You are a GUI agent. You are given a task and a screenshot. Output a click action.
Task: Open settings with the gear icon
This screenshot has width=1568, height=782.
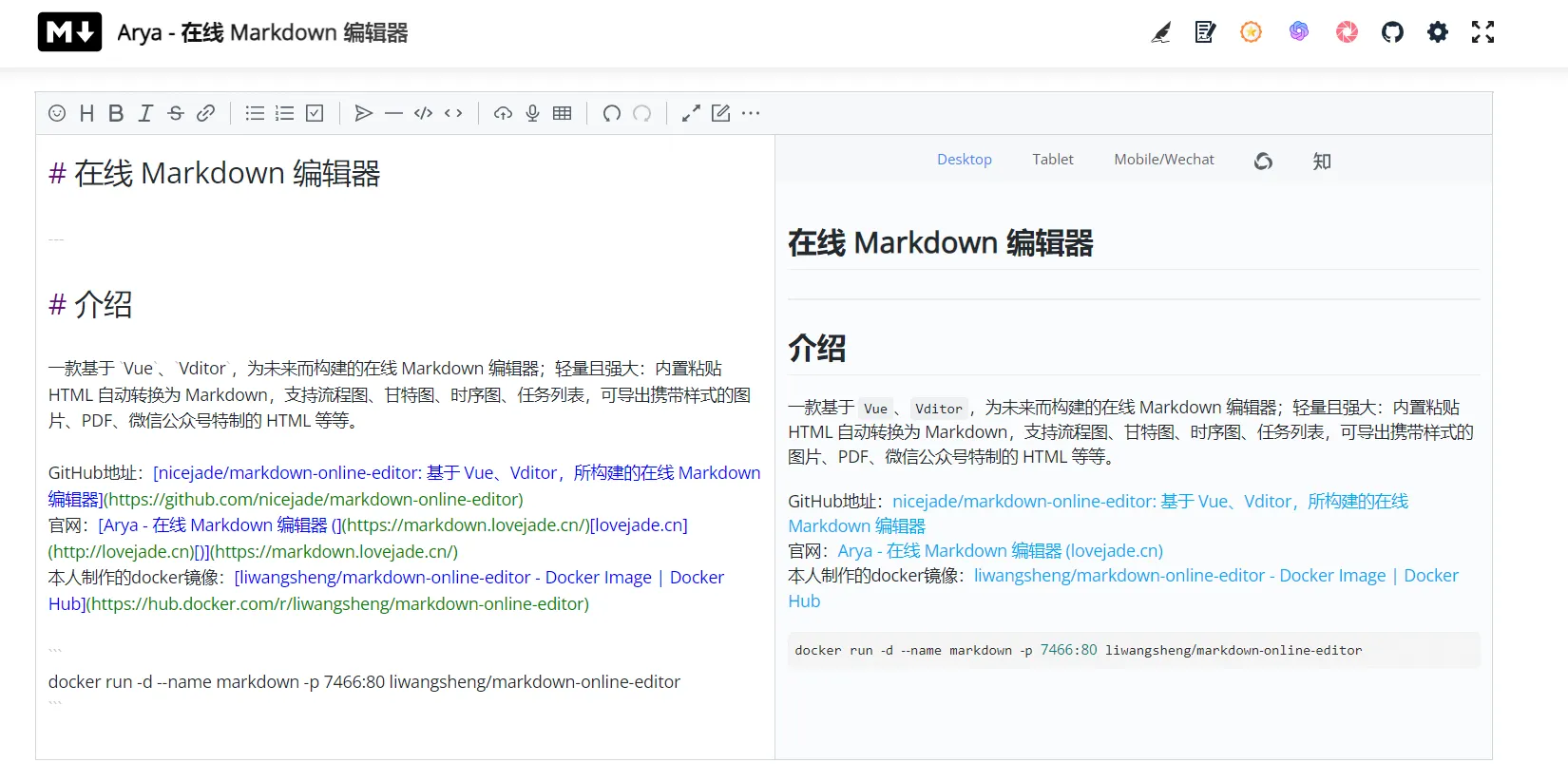coord(1438,32)
